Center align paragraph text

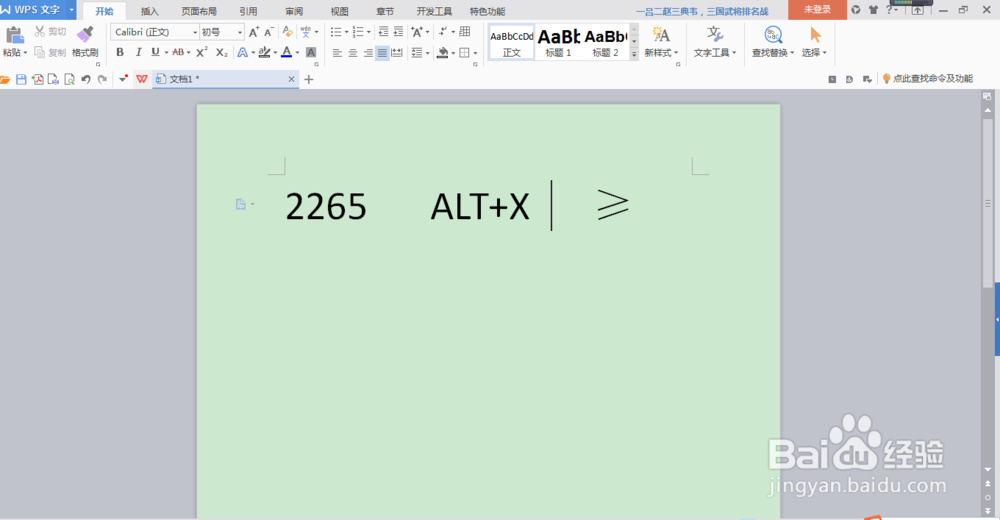coord(353,53)
